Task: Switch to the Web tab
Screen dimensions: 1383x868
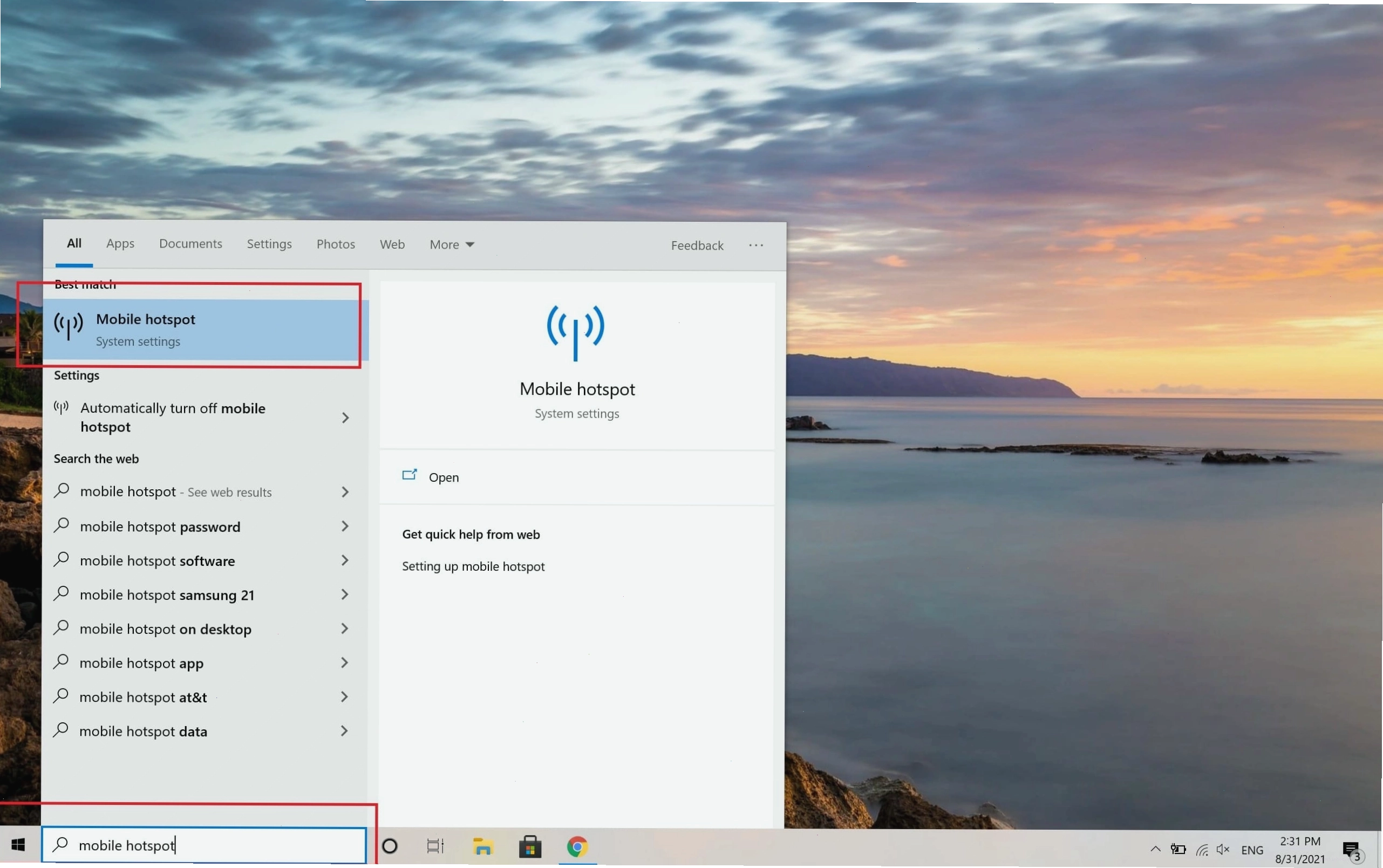Action: (x=392, y=244)
